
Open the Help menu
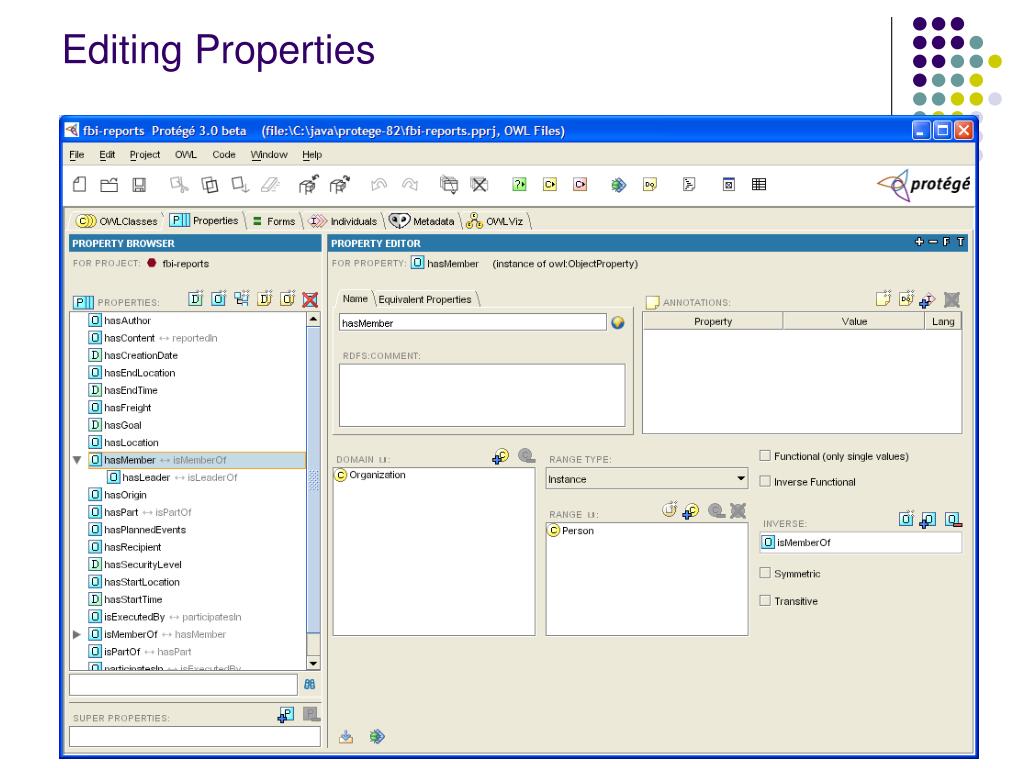pyautogui.click(x=312, y=155)
